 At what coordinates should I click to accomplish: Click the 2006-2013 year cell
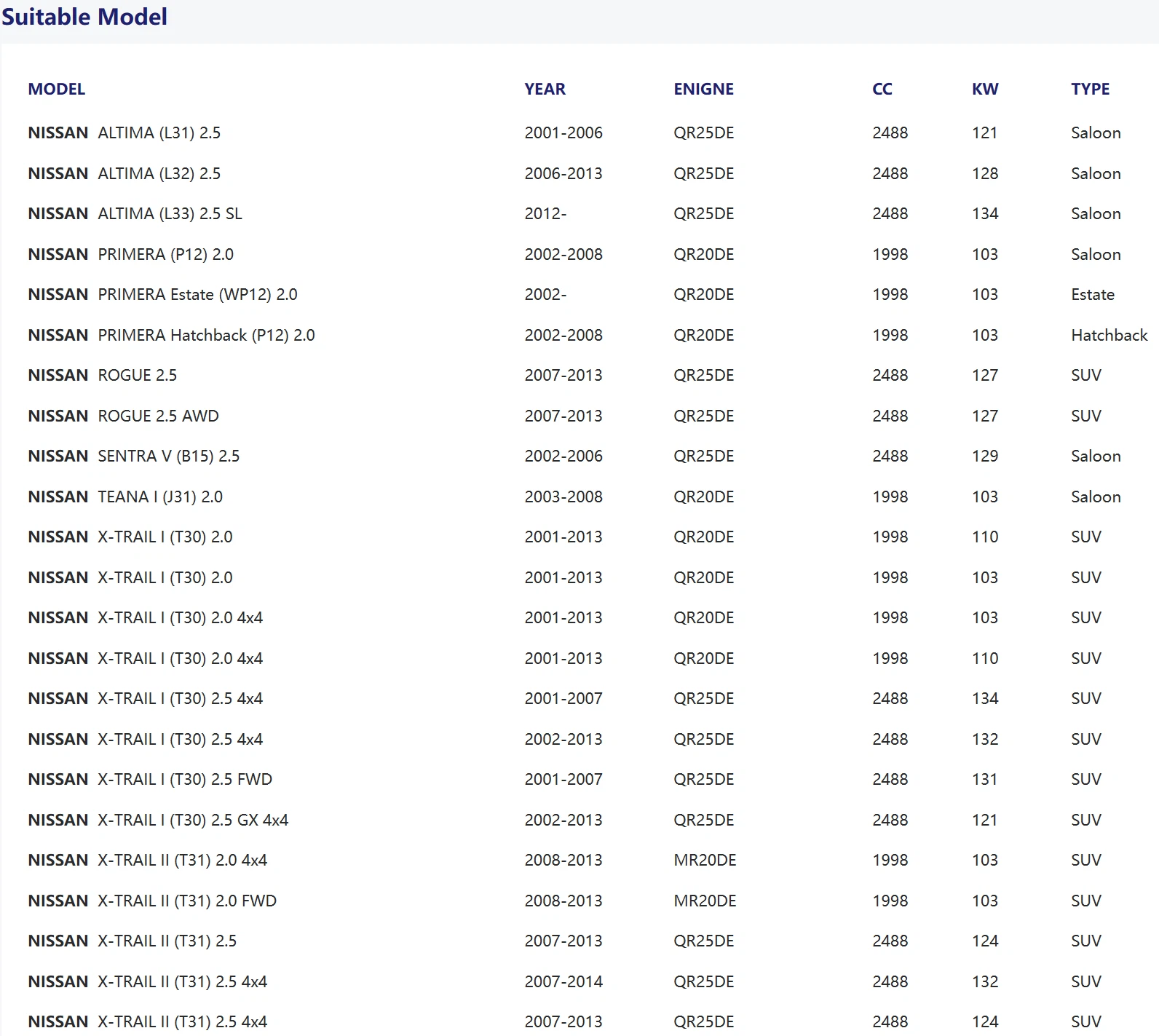(563, 173)
